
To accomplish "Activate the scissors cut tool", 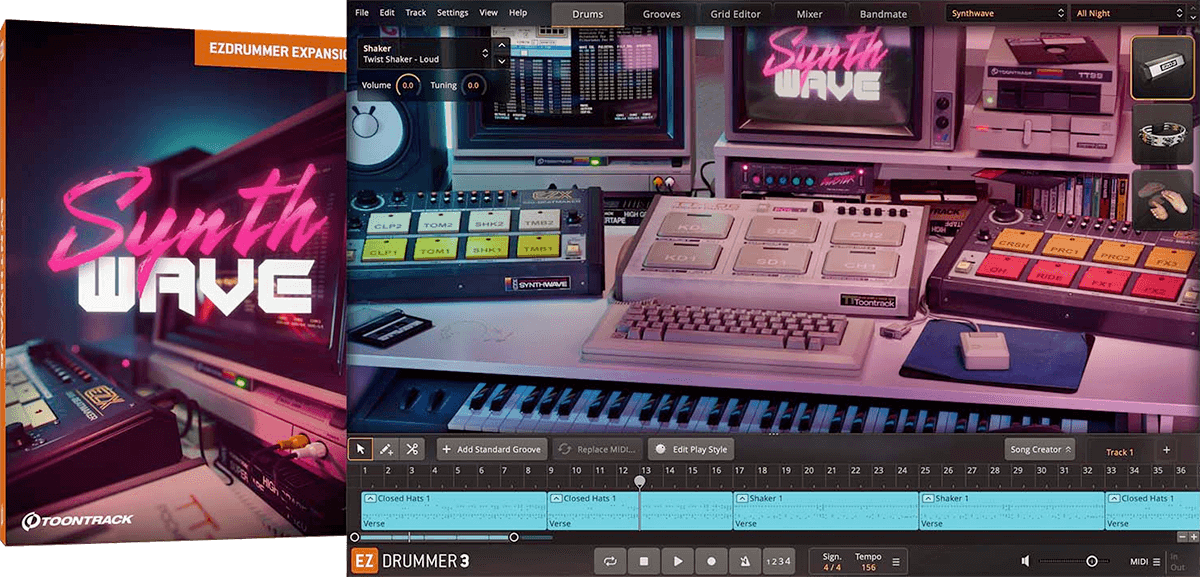I will [411, 449].
